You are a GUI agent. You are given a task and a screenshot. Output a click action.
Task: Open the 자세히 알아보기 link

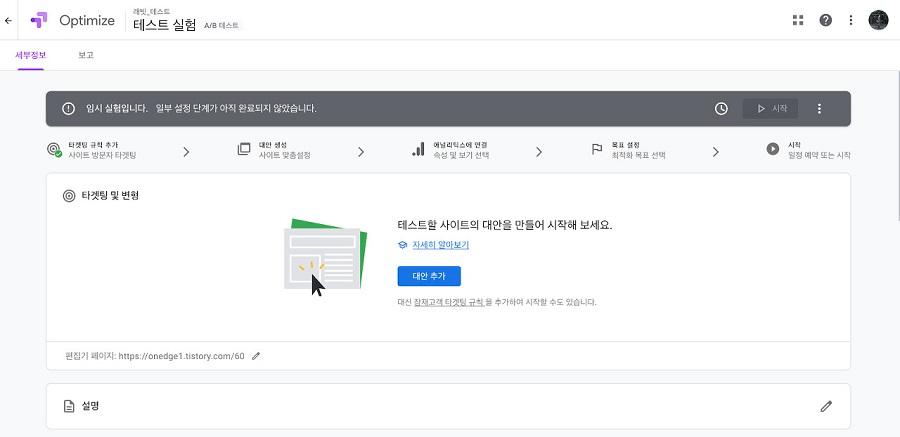click(x=440, y=245)
